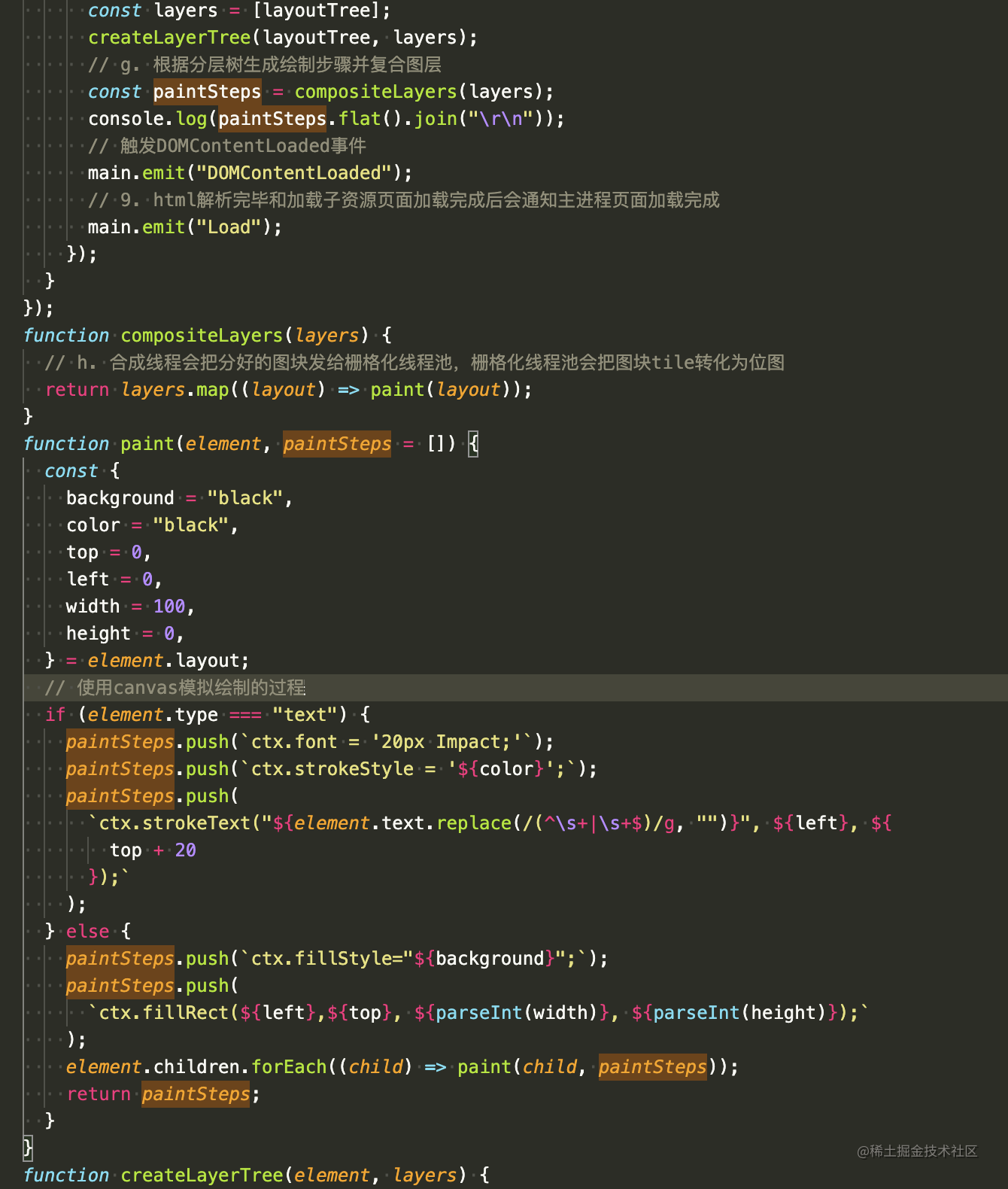The image size is (1008, 1189).
Task: Click 'if (element.type === "text") {' line
Action: 208,715
